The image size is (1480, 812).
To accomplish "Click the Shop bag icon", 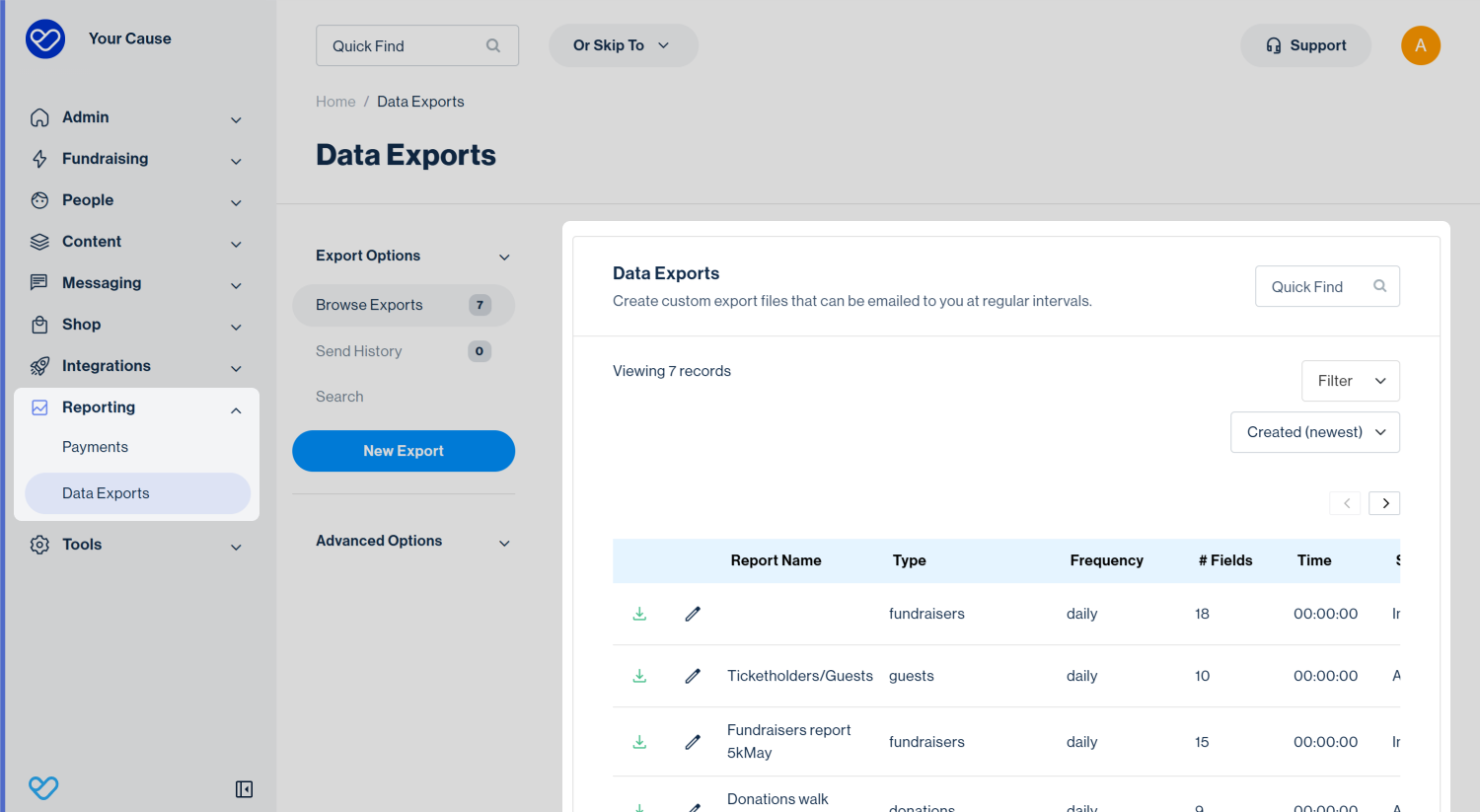I will tap(39, 325).
